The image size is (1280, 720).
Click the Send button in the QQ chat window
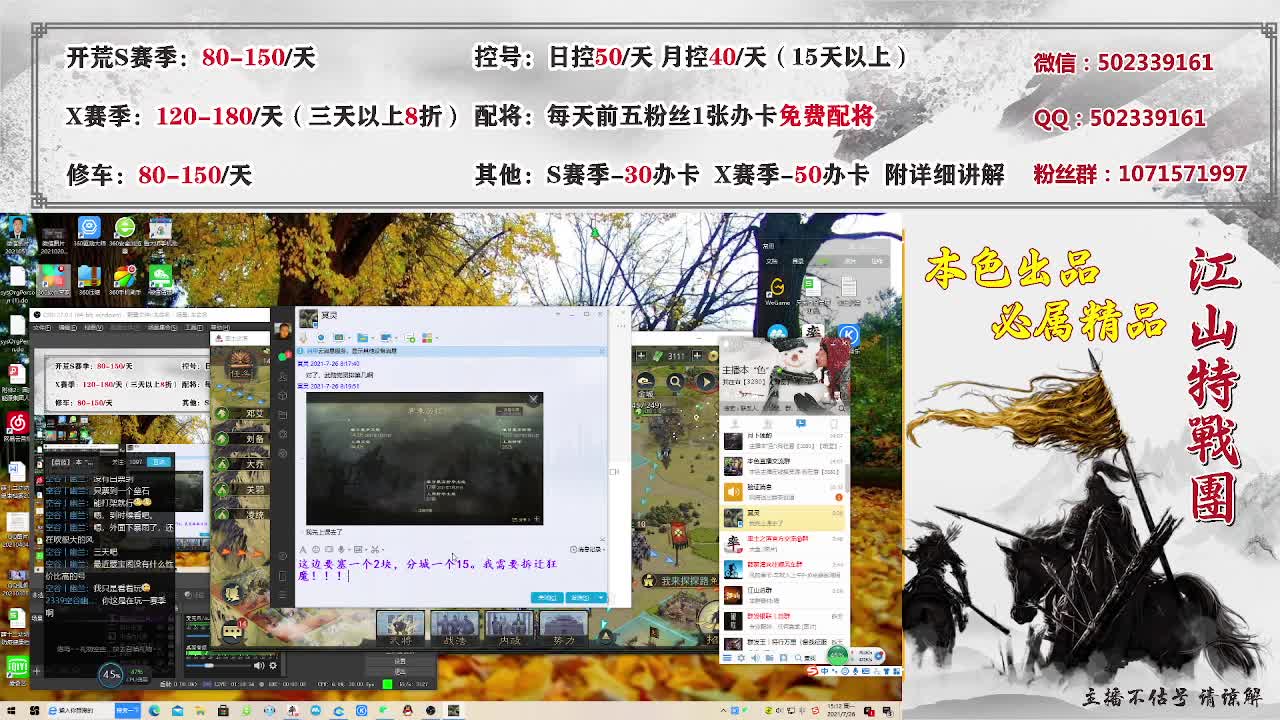[x=582, y=598]
